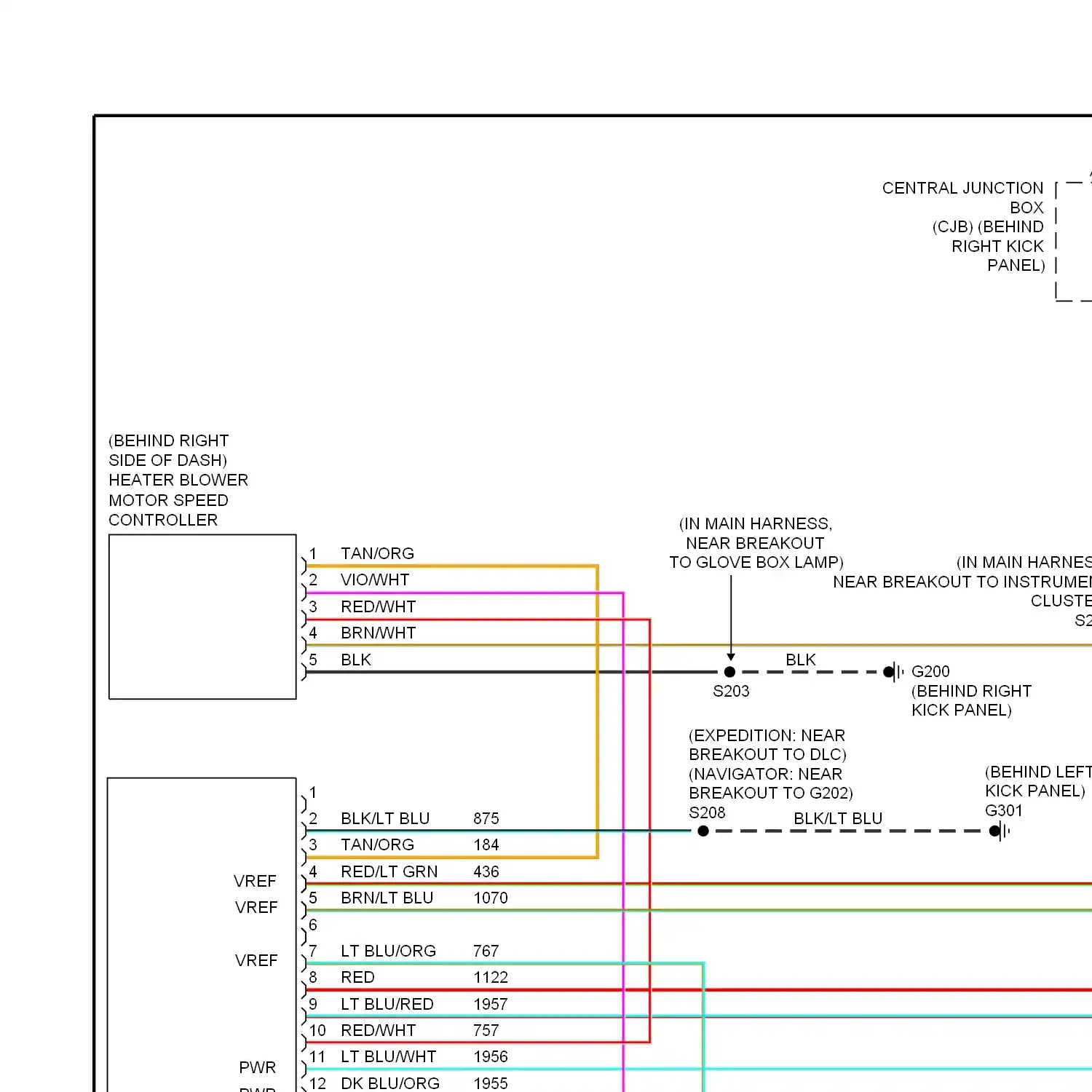
Task: Click the VREF label beside pin 4
Action: pyautogui.click(x=255, y=881)
